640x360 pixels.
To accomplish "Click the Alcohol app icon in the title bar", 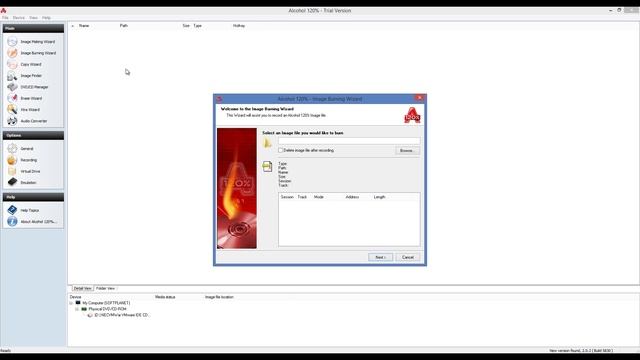I will pos(3,11).
